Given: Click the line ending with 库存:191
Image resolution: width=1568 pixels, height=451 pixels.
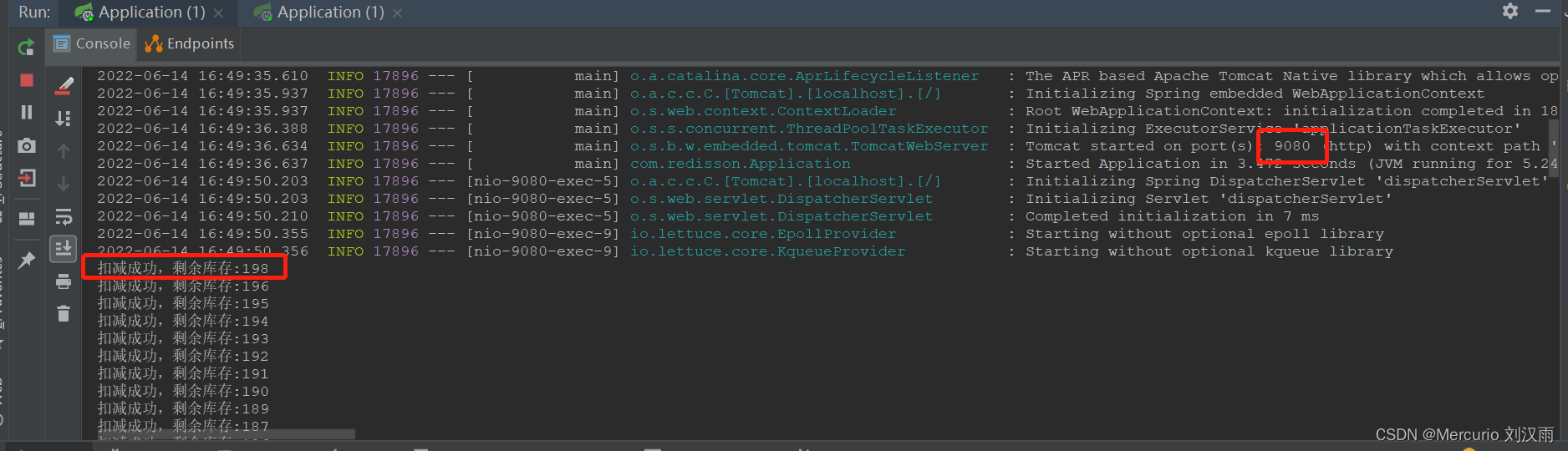Looking at the screenshot, I should point(183,373).
